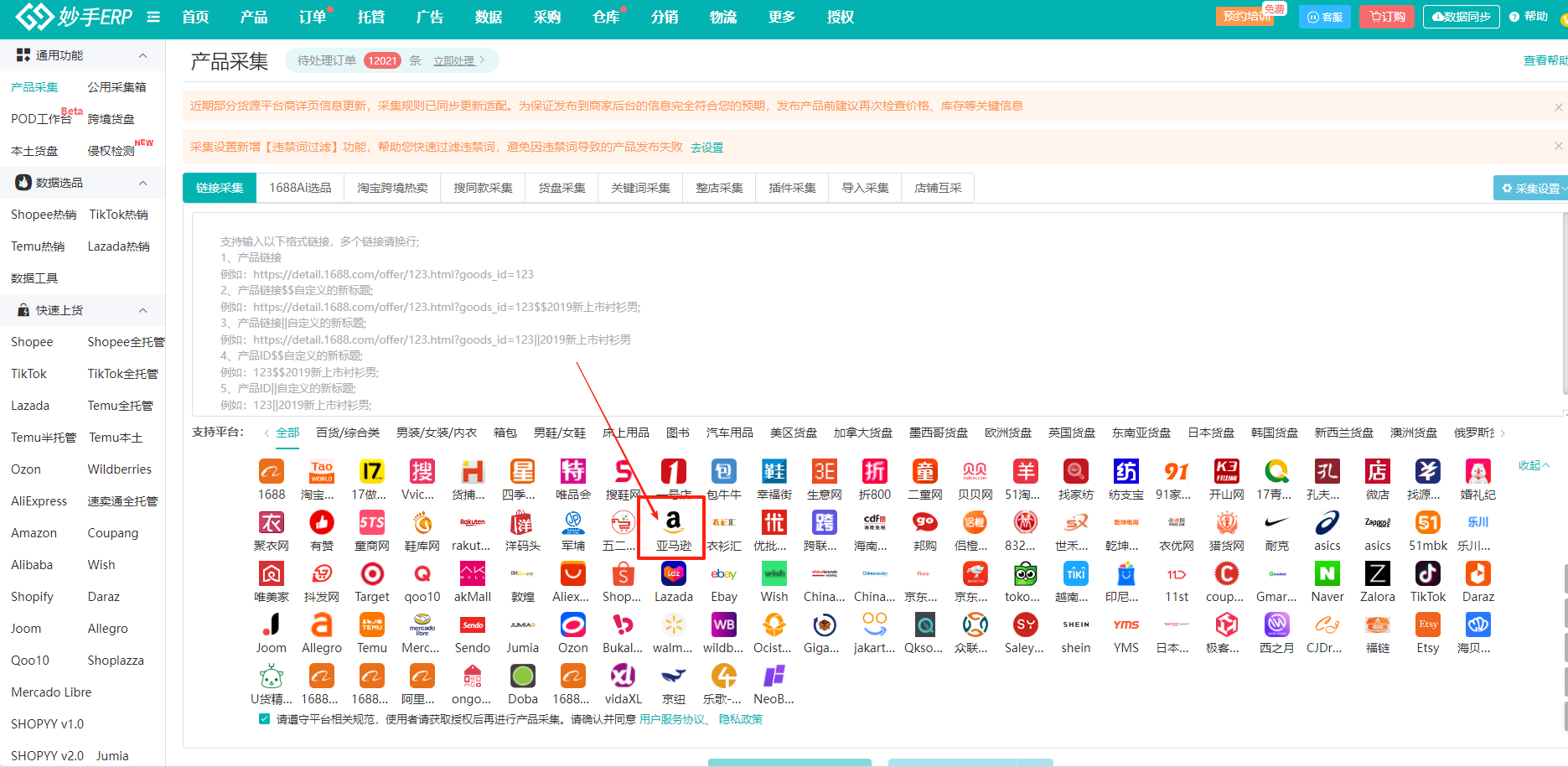This screenshot has height=767, width=1568.
Task: Dismiss the first orange notice banner
Action: [x=1558, y=106]
